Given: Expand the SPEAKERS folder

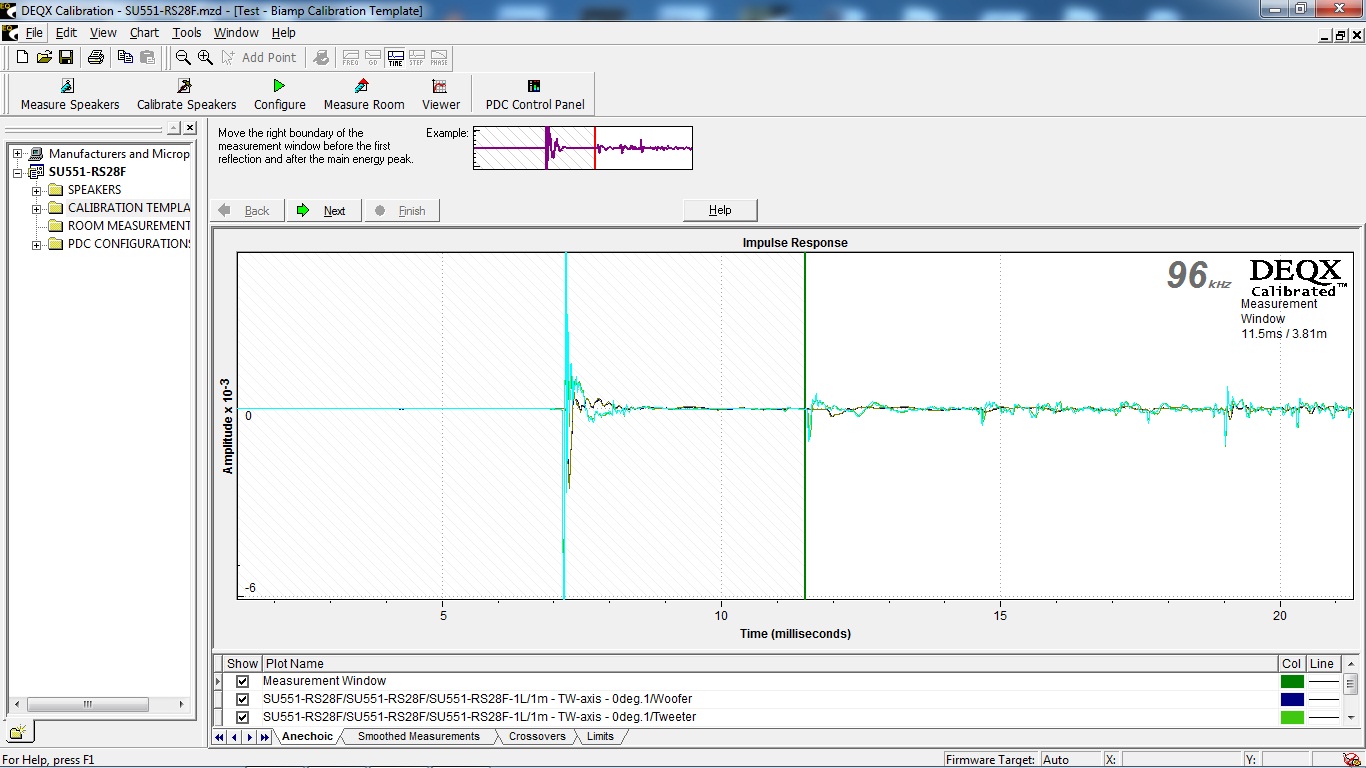Looking at the screenshot, I should (x=36, y=190).
